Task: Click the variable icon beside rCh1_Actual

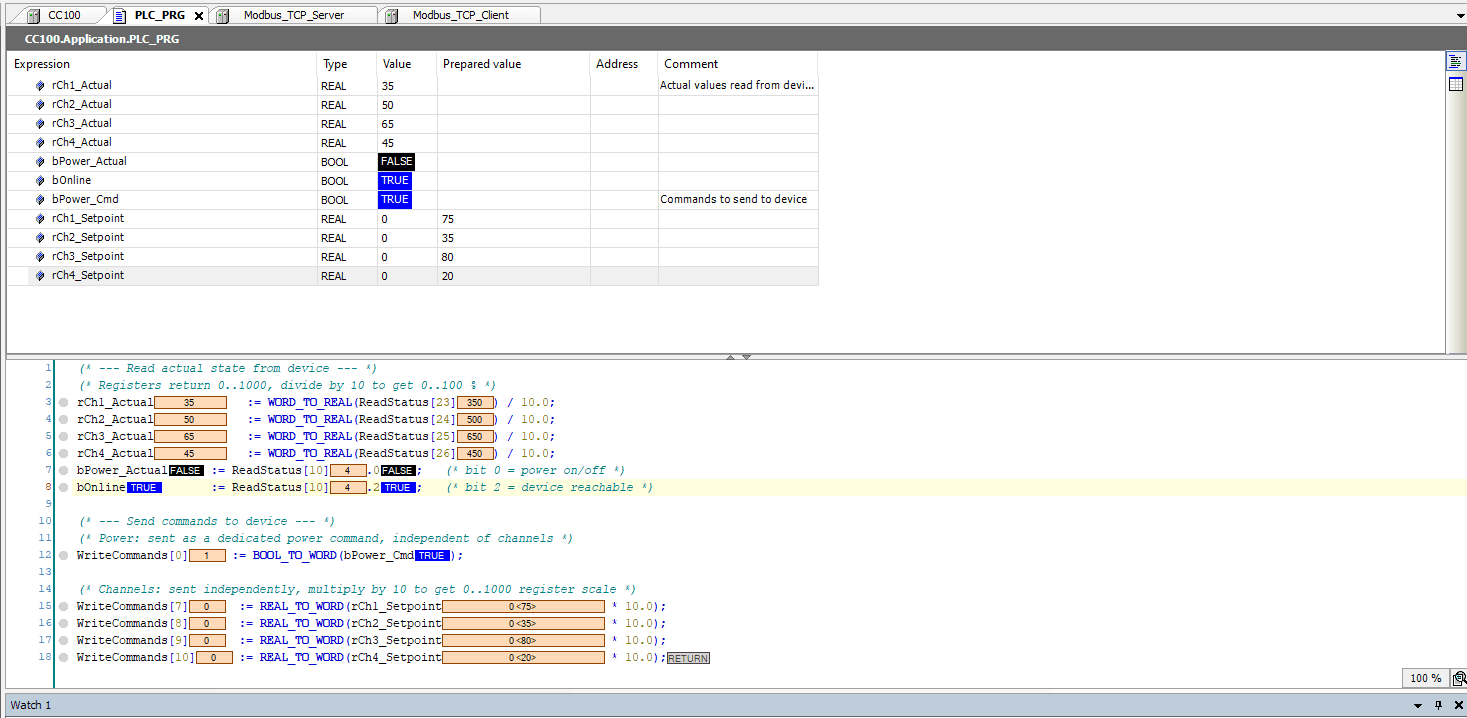Action: (x=40, y=86)
